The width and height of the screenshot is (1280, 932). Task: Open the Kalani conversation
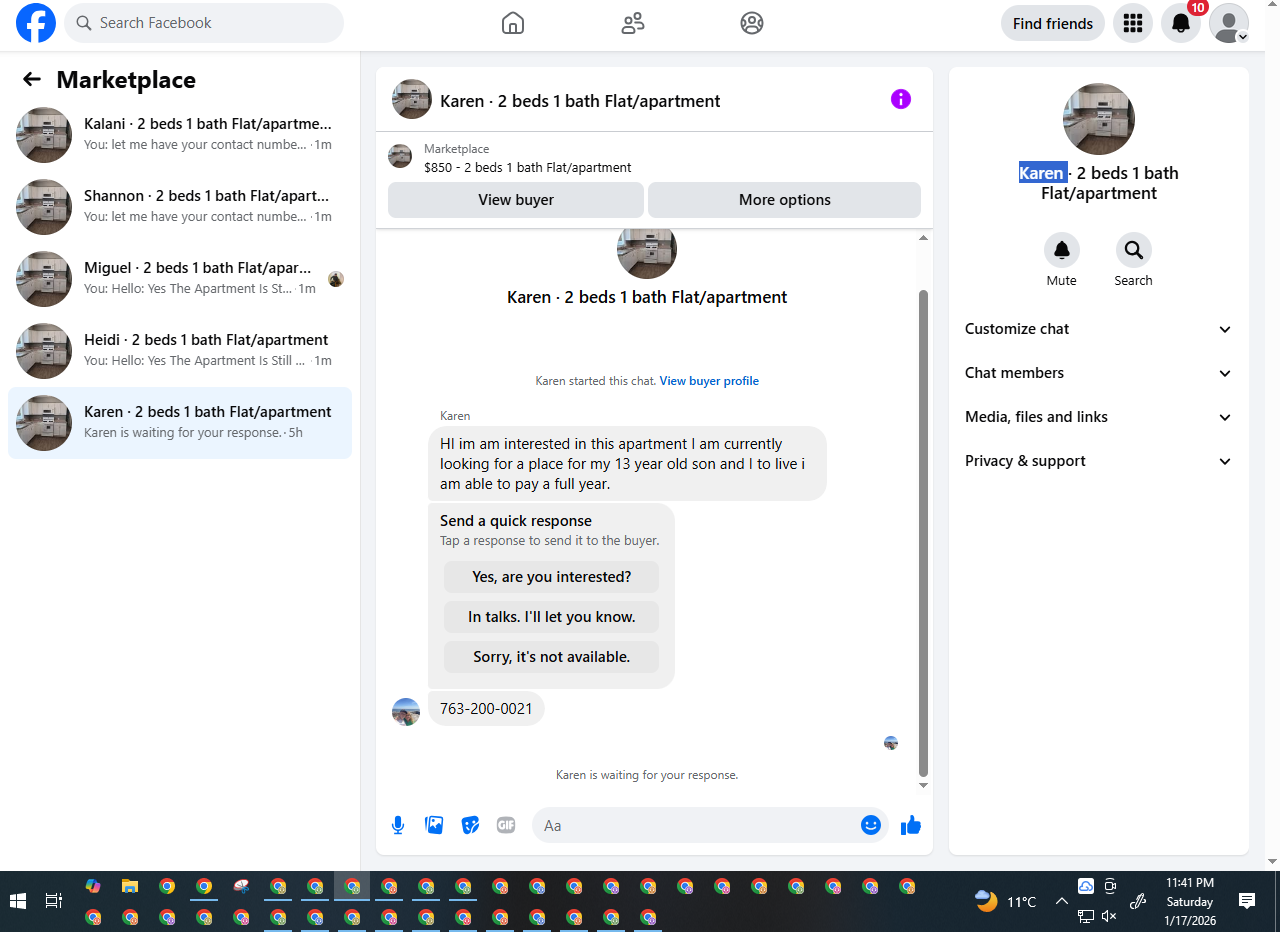180,135
